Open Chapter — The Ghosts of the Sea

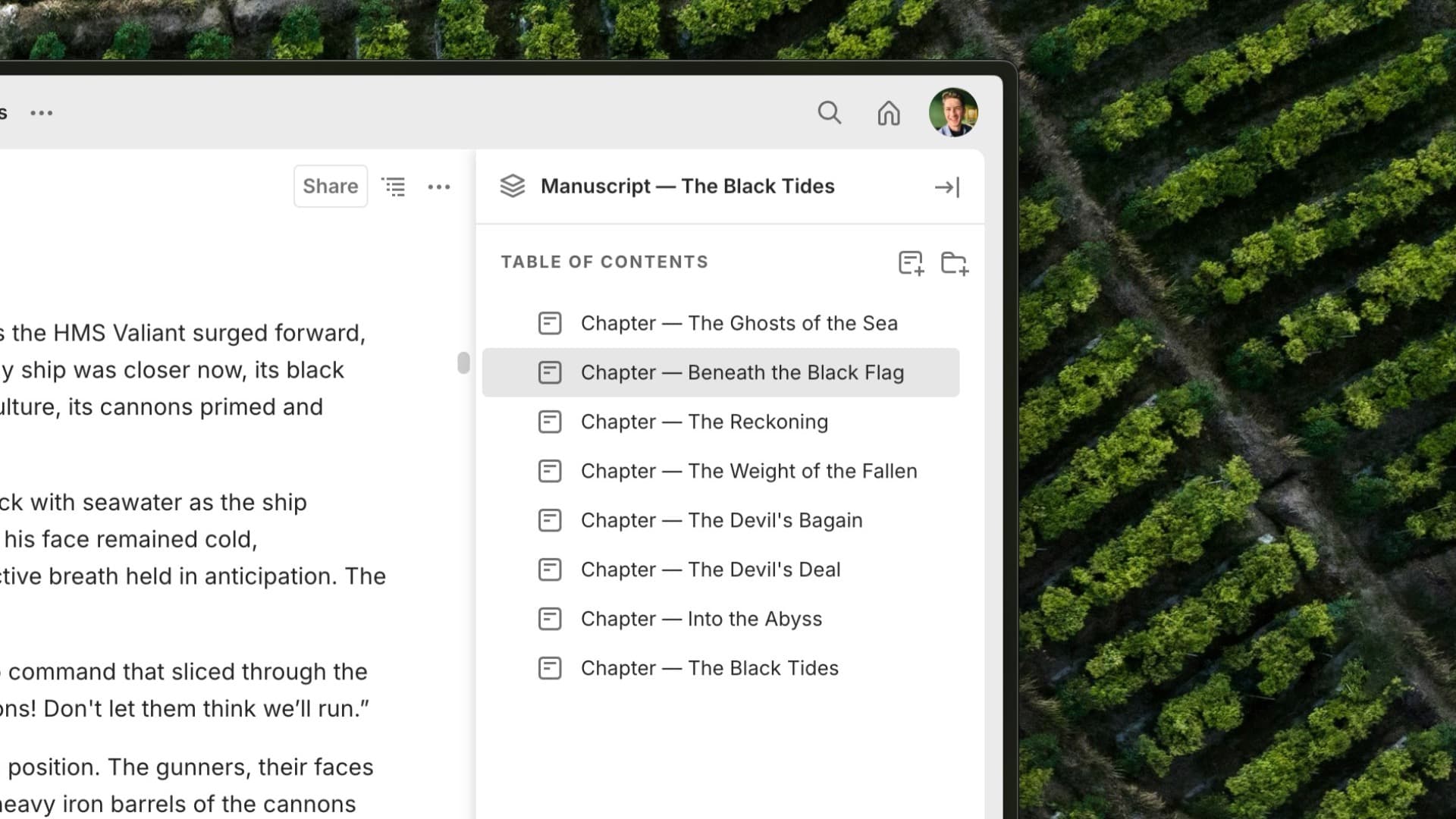pyautogui.click(x=739, y=323)
